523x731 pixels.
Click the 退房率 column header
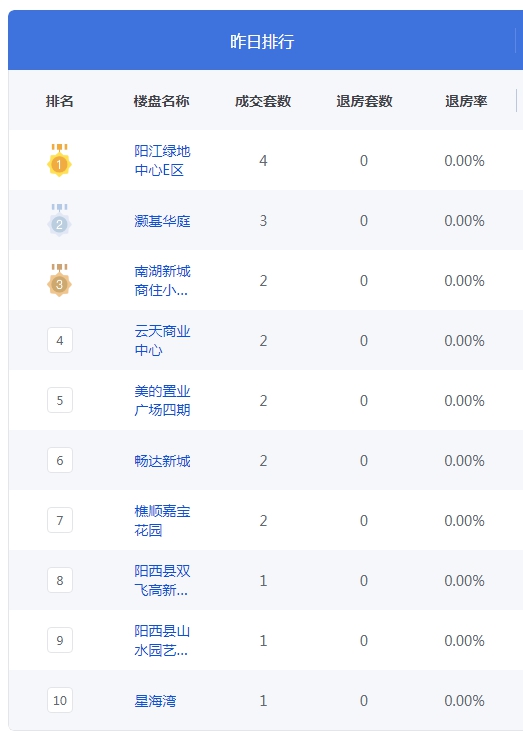point(466,101)
